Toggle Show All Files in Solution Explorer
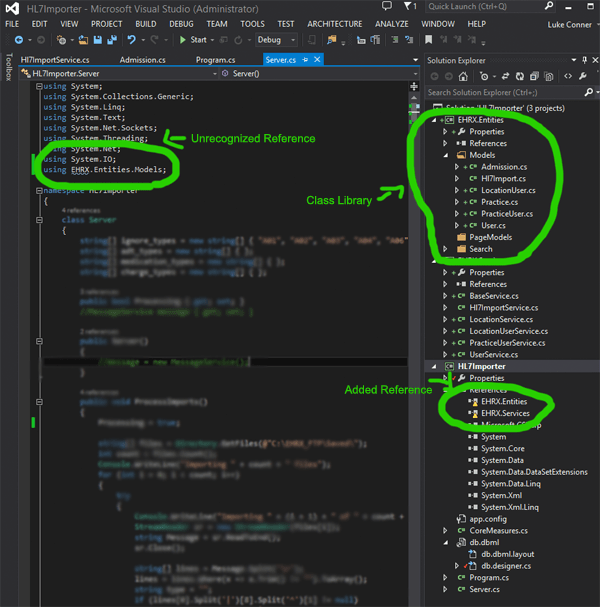The width and height of the screenshot is (600, 607). coord(549,76)
